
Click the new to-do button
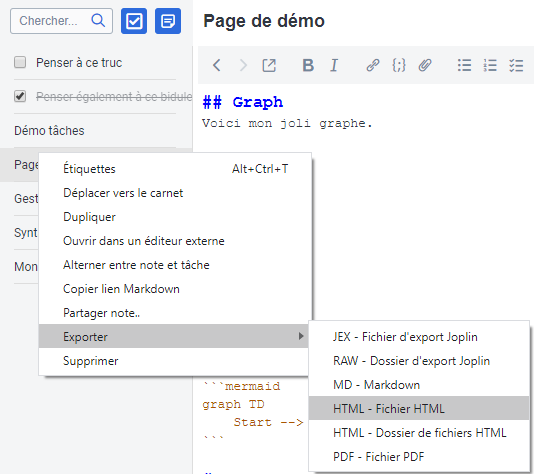click(x=134, y=21)
